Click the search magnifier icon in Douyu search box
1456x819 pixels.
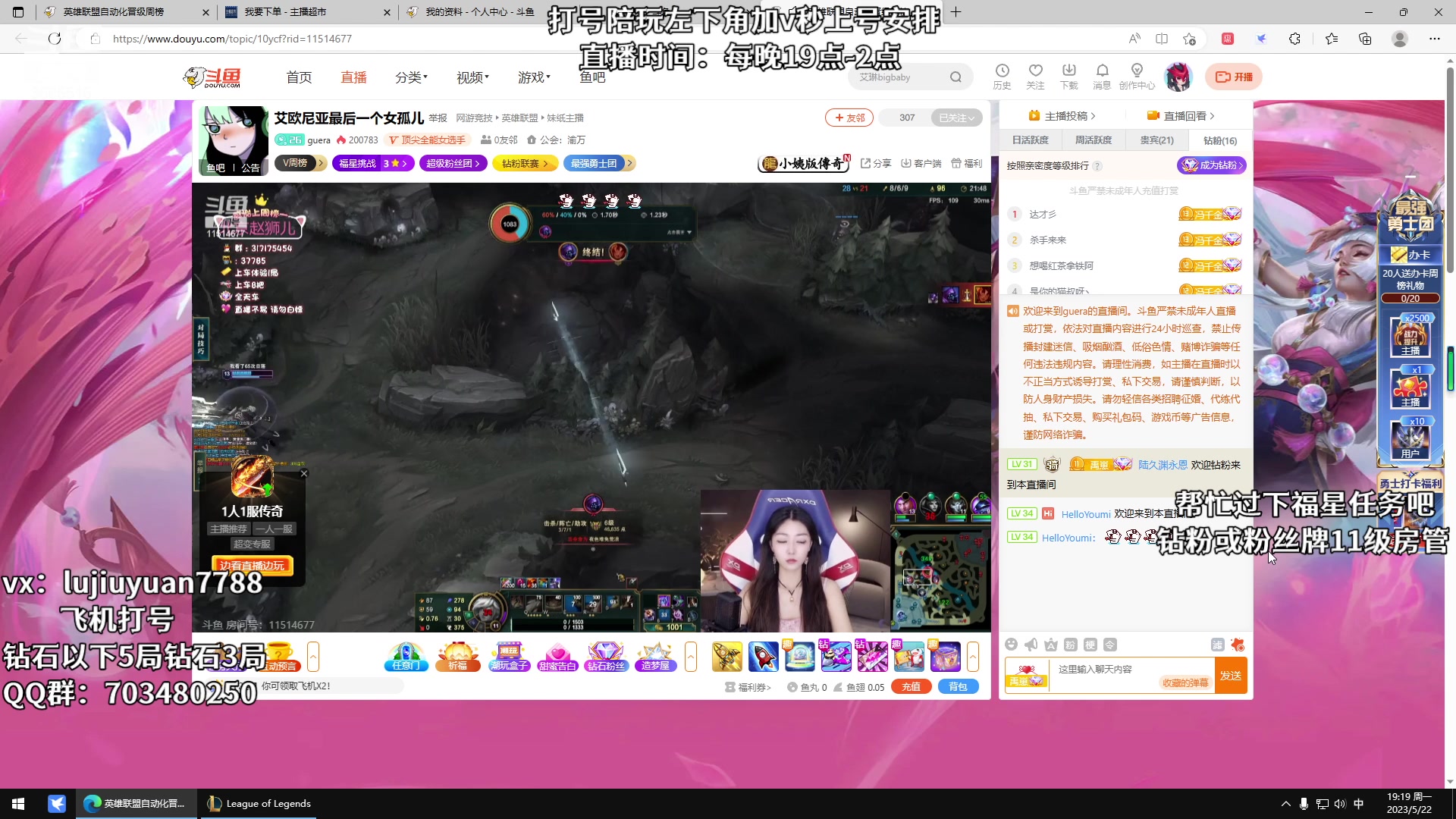click(955, 77)
